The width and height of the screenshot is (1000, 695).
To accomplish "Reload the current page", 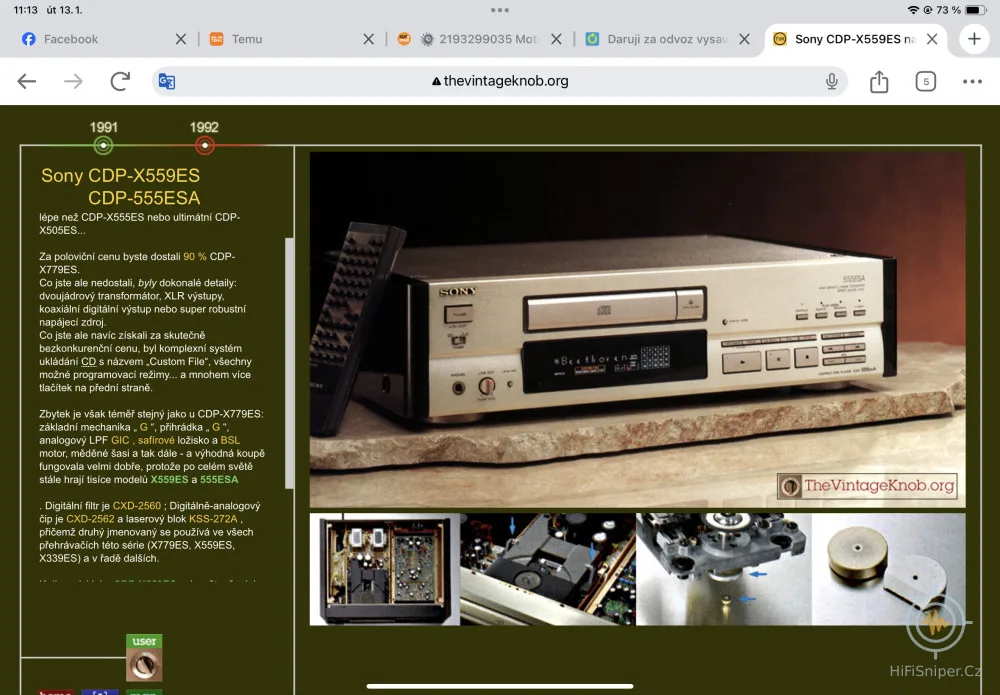I will (x=120, y=81).
